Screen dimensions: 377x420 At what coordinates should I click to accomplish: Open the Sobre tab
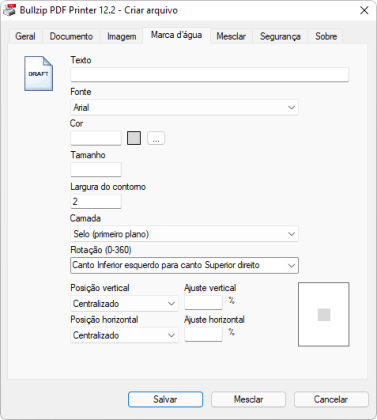click(x=326, y=36)
